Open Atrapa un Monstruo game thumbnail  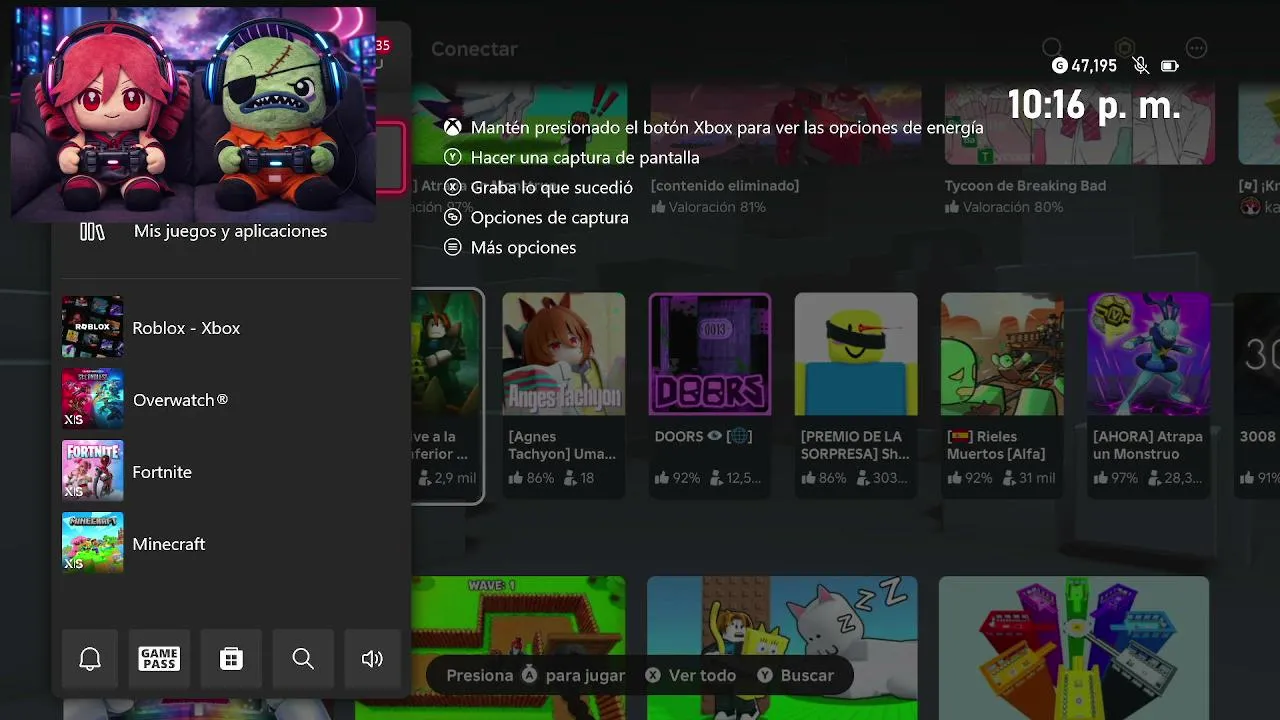tap(1148, 354)
